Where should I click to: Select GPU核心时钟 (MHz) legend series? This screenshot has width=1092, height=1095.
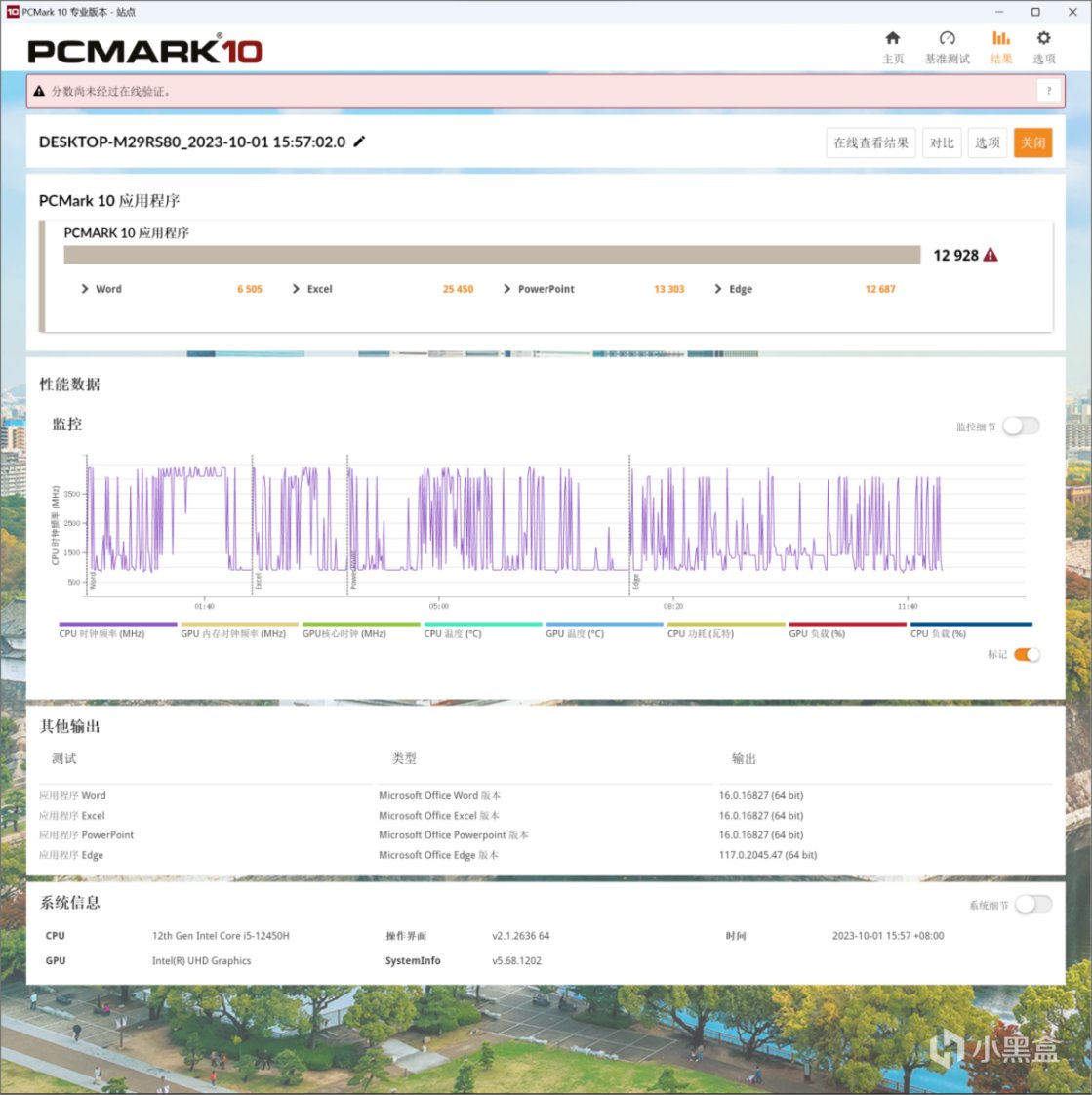pyautogui.click(x=361, y=629)
